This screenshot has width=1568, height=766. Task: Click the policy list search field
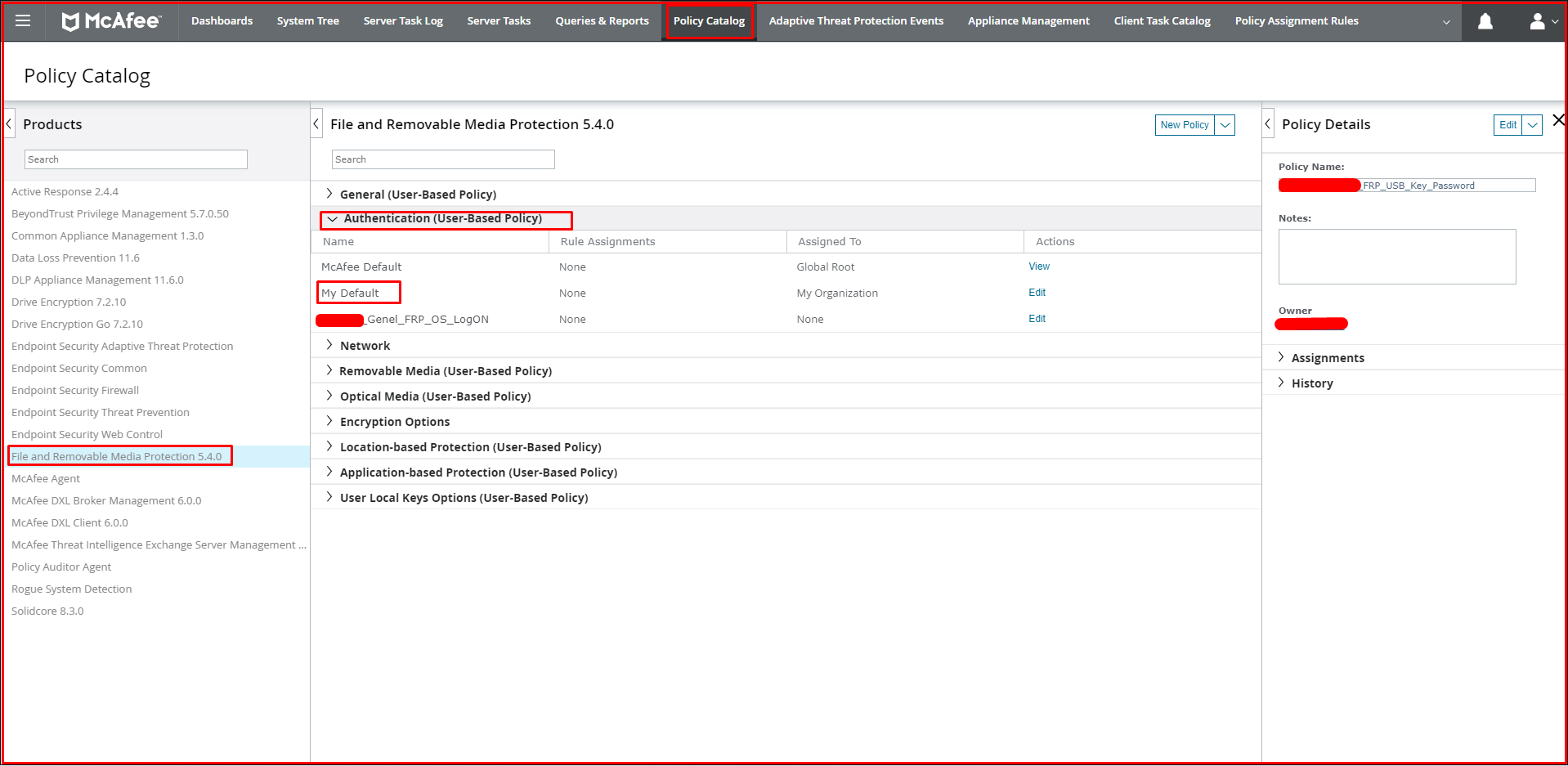443,159
